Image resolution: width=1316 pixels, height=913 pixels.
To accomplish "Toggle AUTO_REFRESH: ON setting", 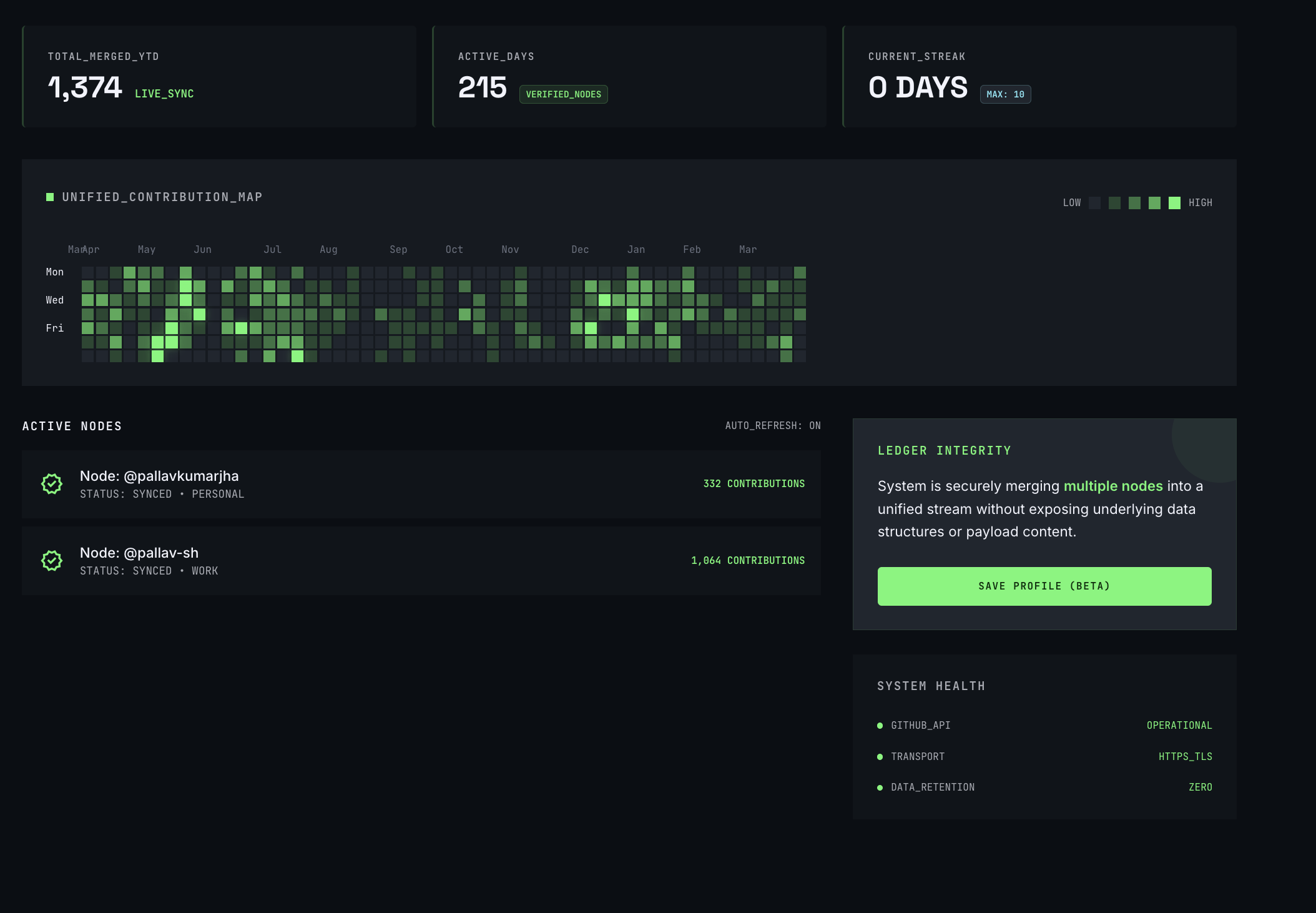I will [x=772, y=426].
